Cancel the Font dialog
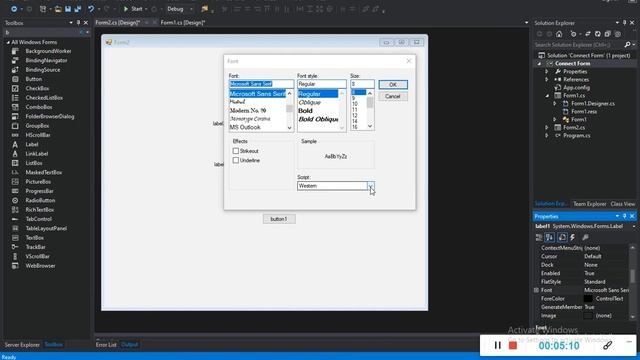640x360 pixels. pos(393,96)
